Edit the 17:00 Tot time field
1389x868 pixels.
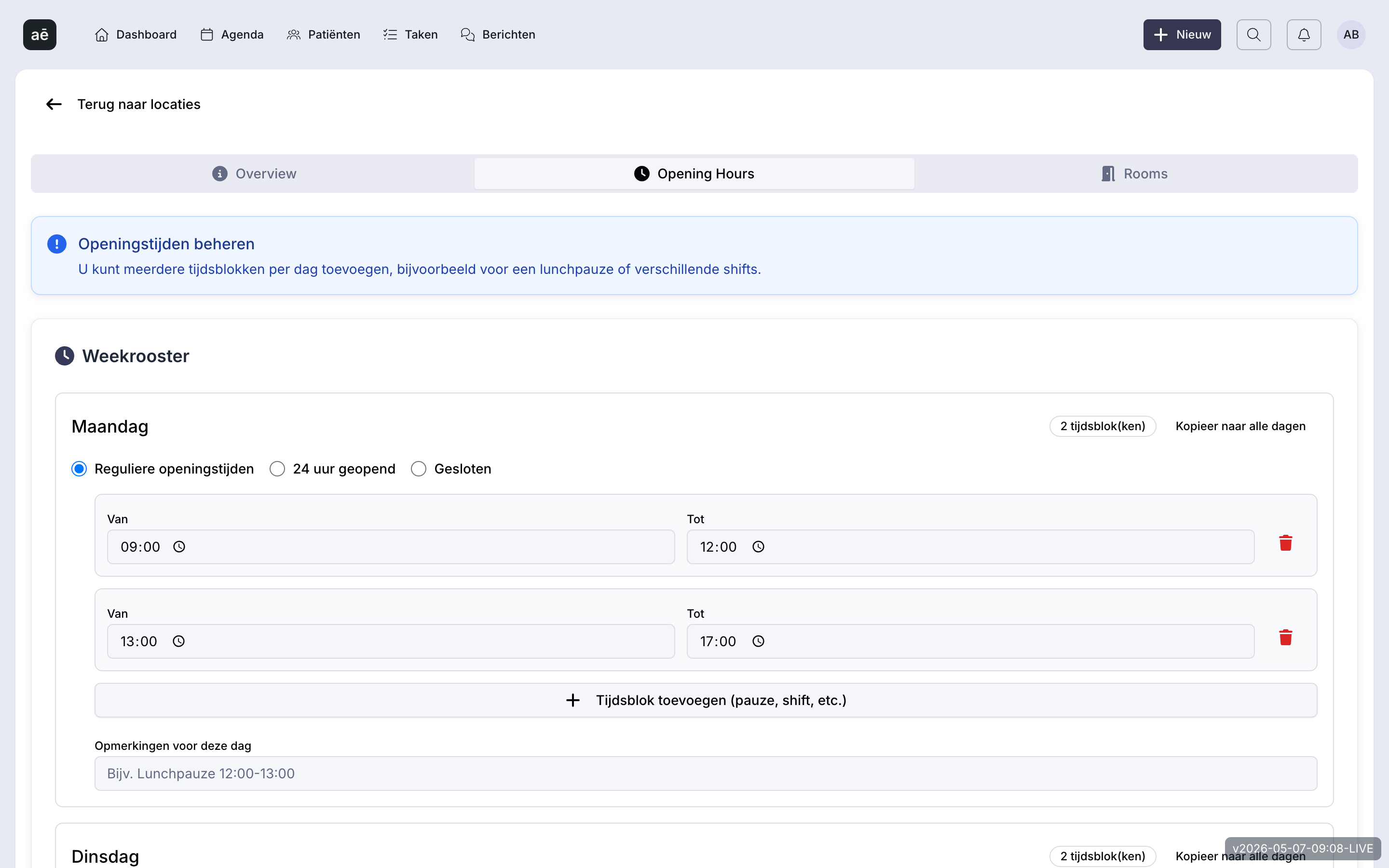[970, 641]
